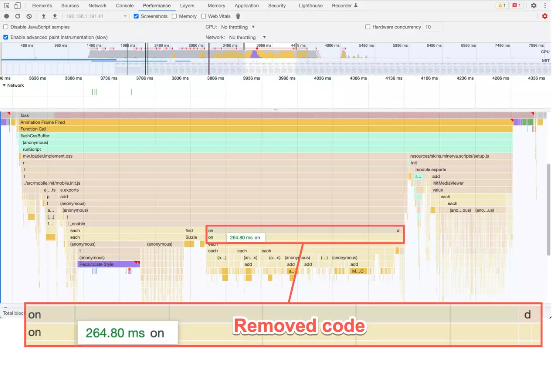
Task: Click the collect garbage trash icon
Action: point(238,16)
